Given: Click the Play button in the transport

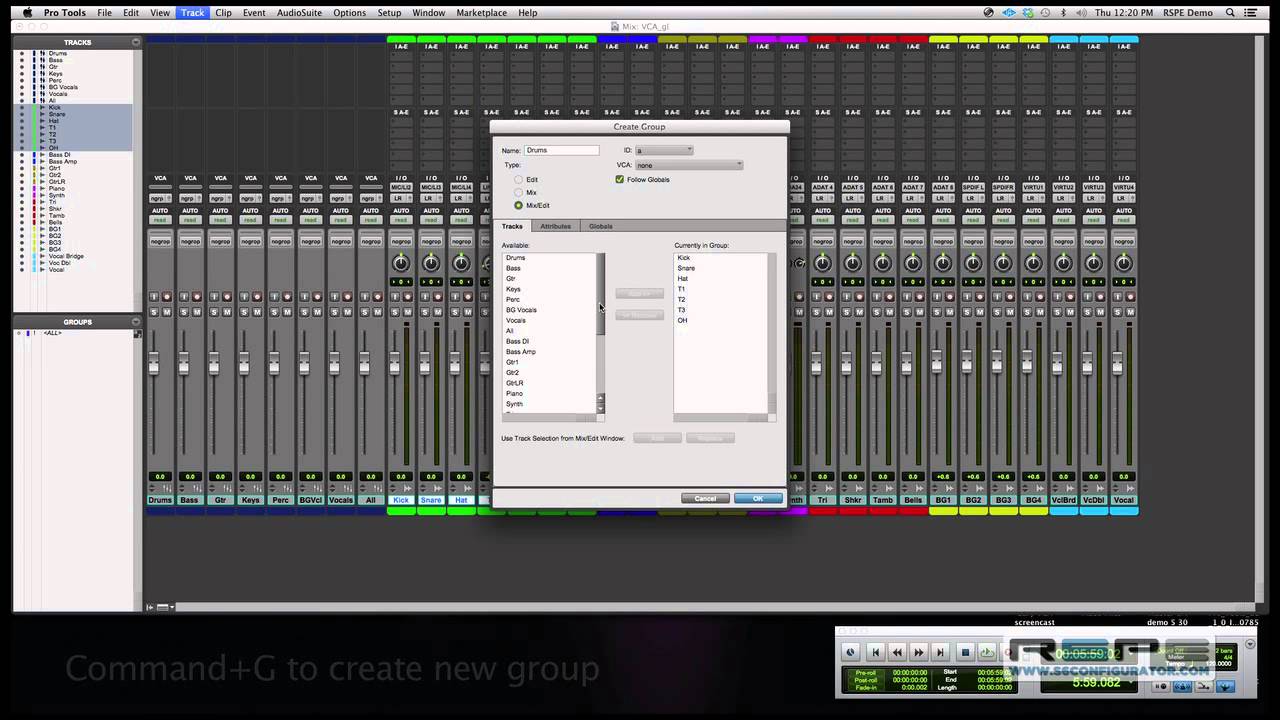Looking at the screenshot, I should pyautogui.click(x=987, y=652).
